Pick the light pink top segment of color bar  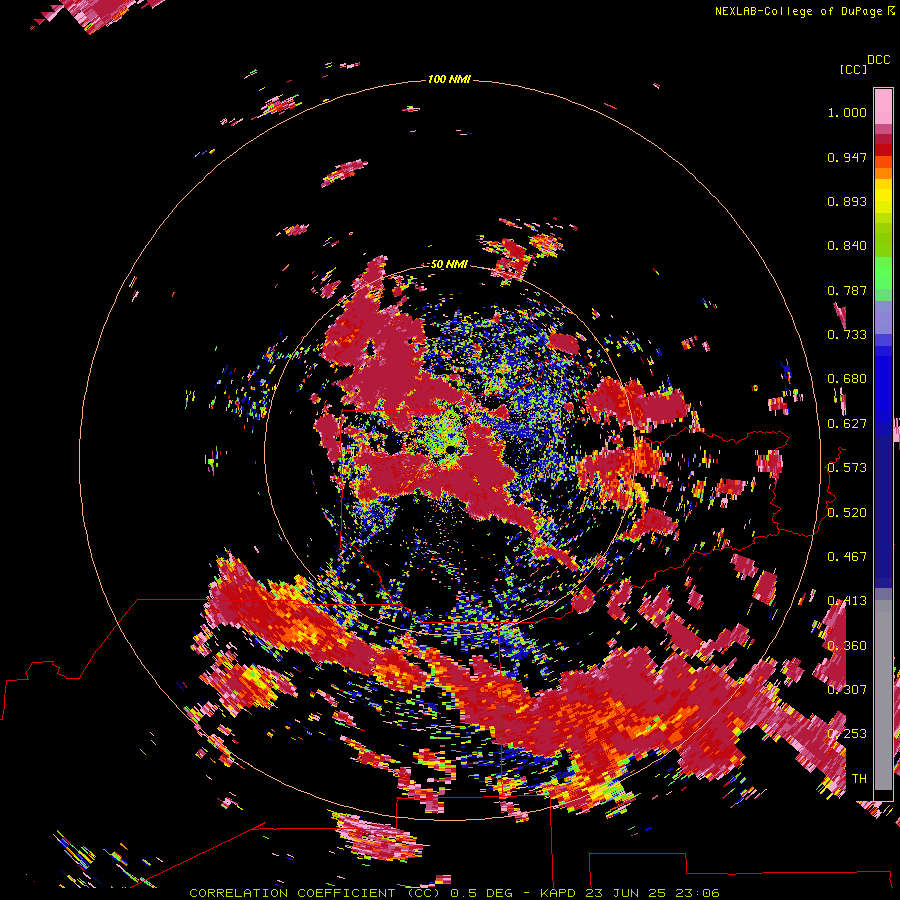pos(883,106)
